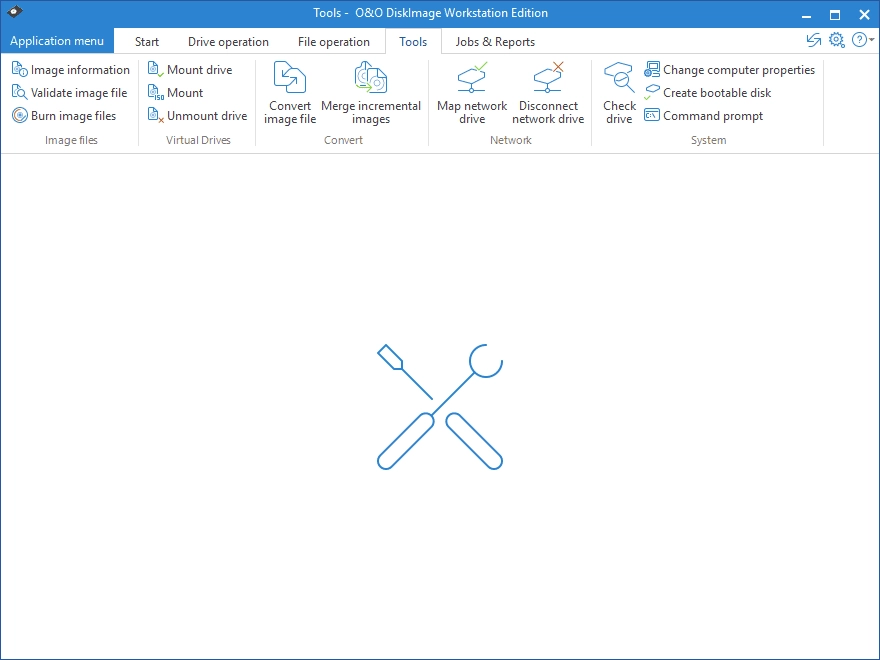
Task: Launch Merge incremental images
Action: (371, 93)
